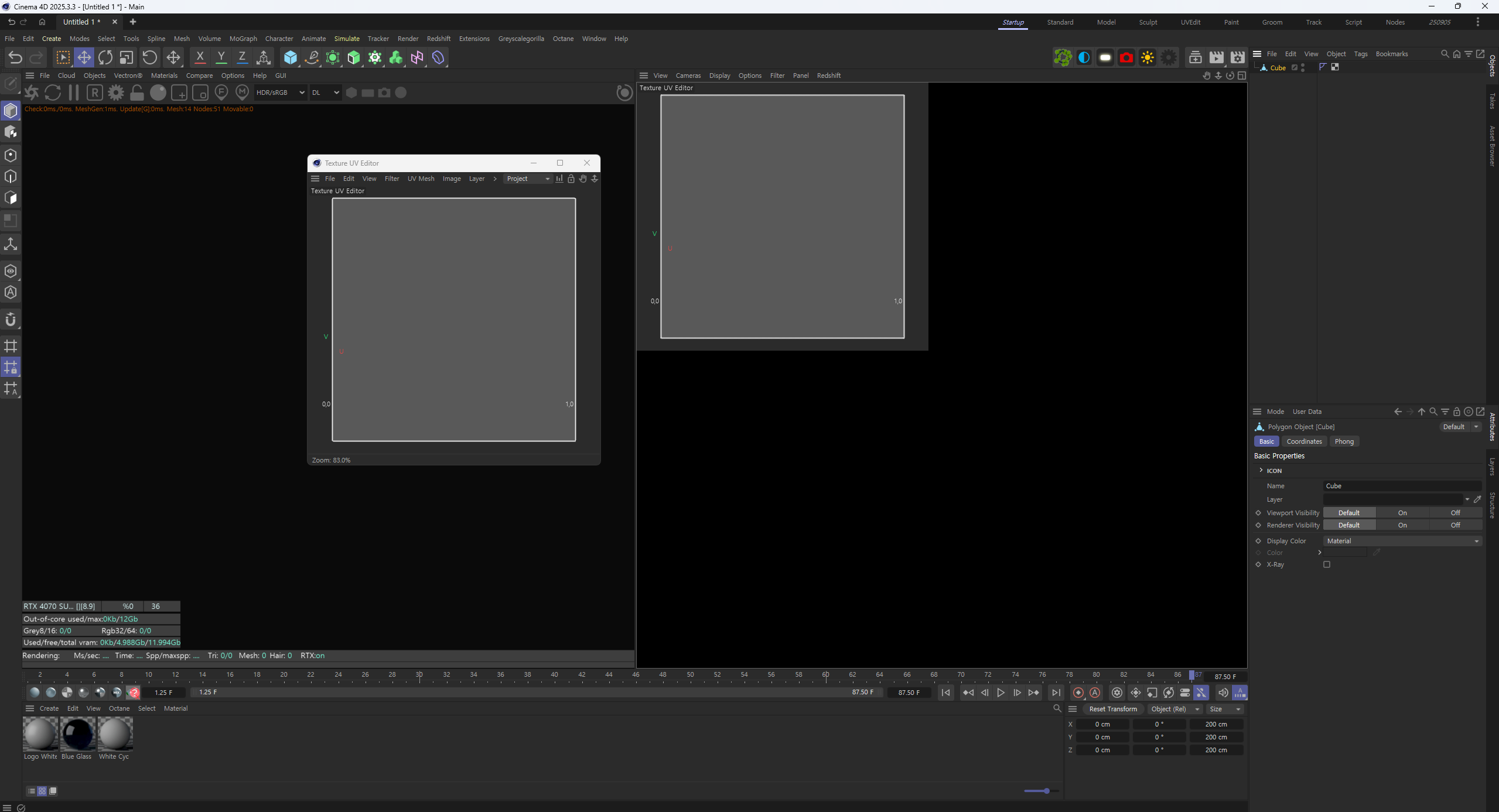Toggle X axis lock
Viewport: 1499px width, 812px height.
click(200, 57)
